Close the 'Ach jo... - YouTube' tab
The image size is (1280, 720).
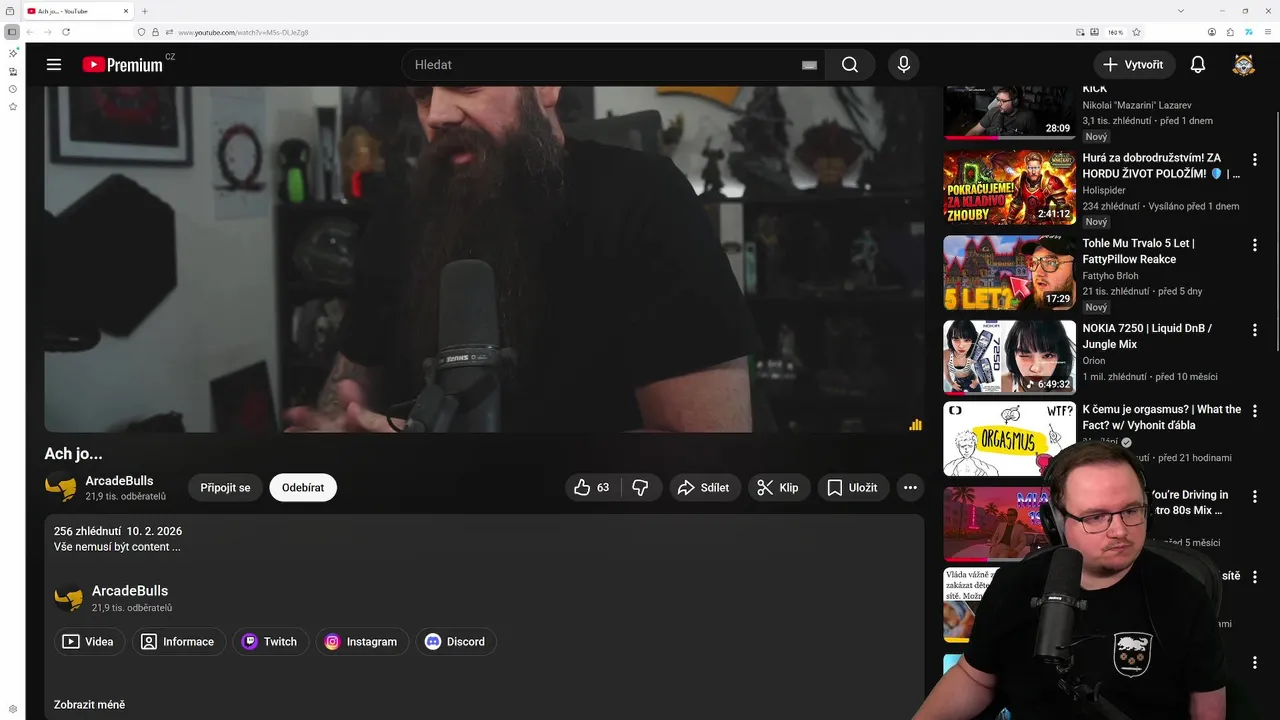pos(126,11)
